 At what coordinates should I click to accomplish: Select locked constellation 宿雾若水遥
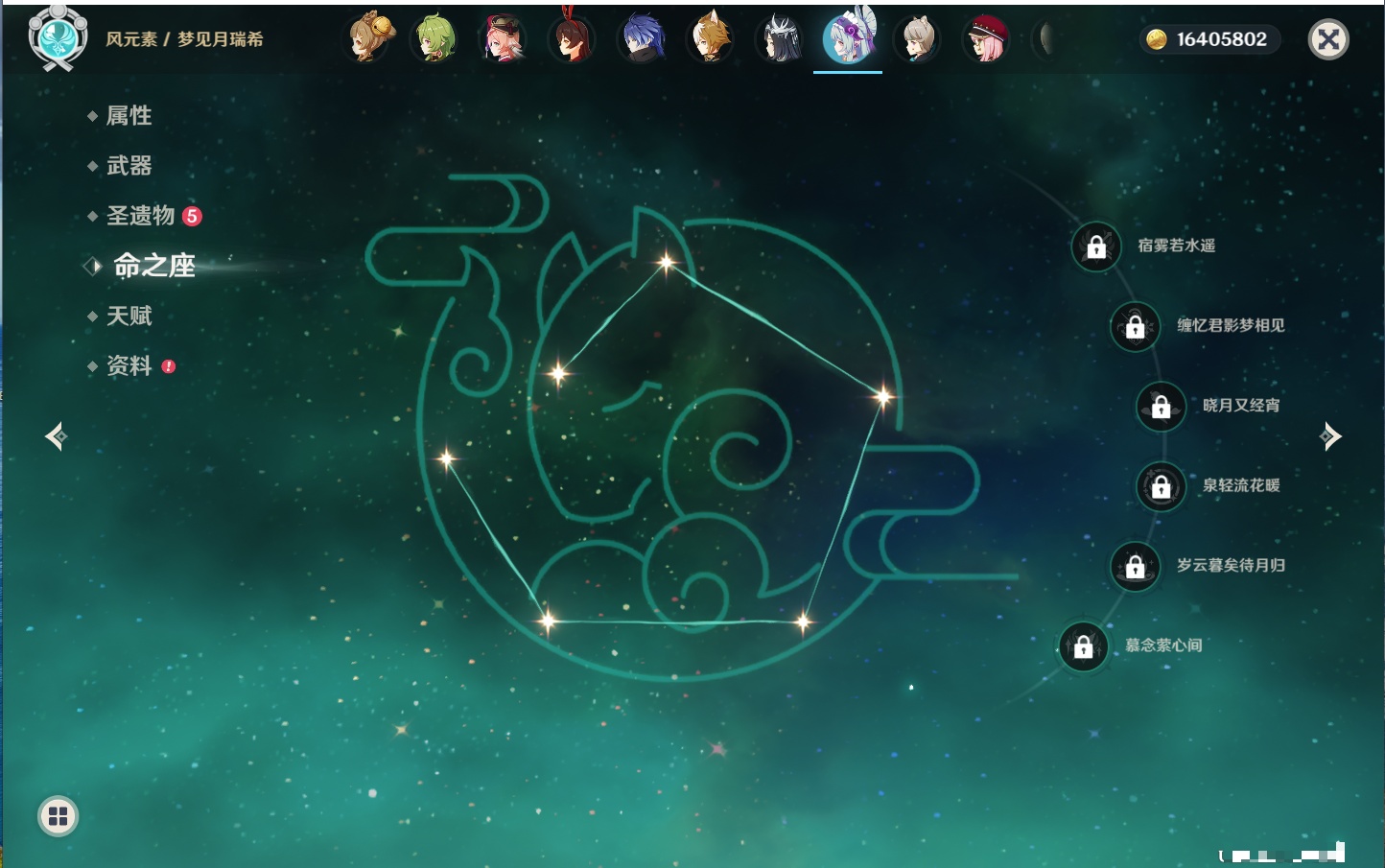point(1096,246)
